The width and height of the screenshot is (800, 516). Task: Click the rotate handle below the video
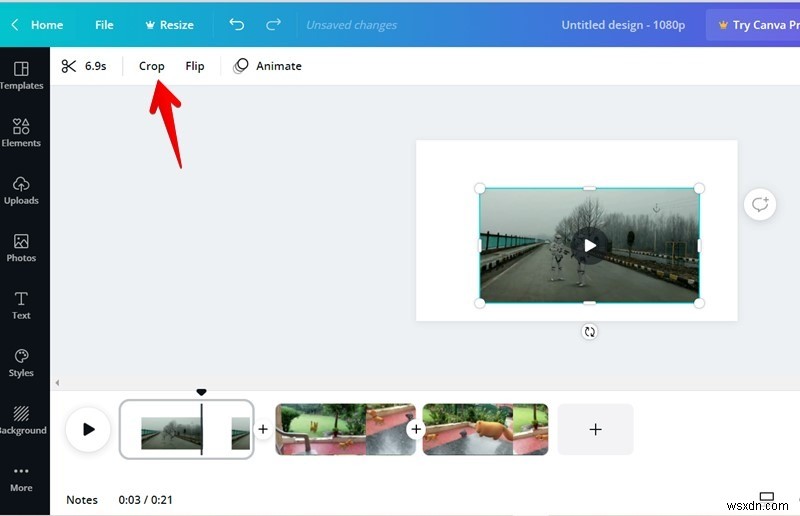[x=589, y=332]
